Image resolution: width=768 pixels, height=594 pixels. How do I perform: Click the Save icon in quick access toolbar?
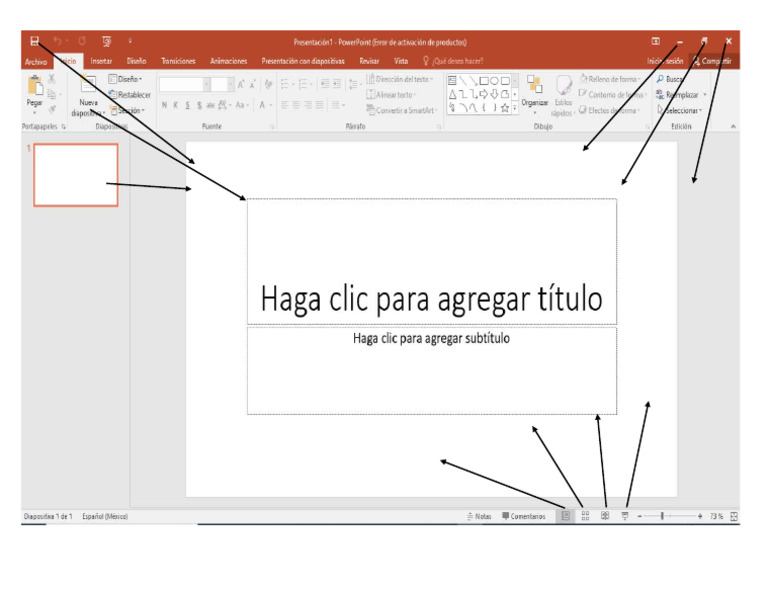[33, 41]
